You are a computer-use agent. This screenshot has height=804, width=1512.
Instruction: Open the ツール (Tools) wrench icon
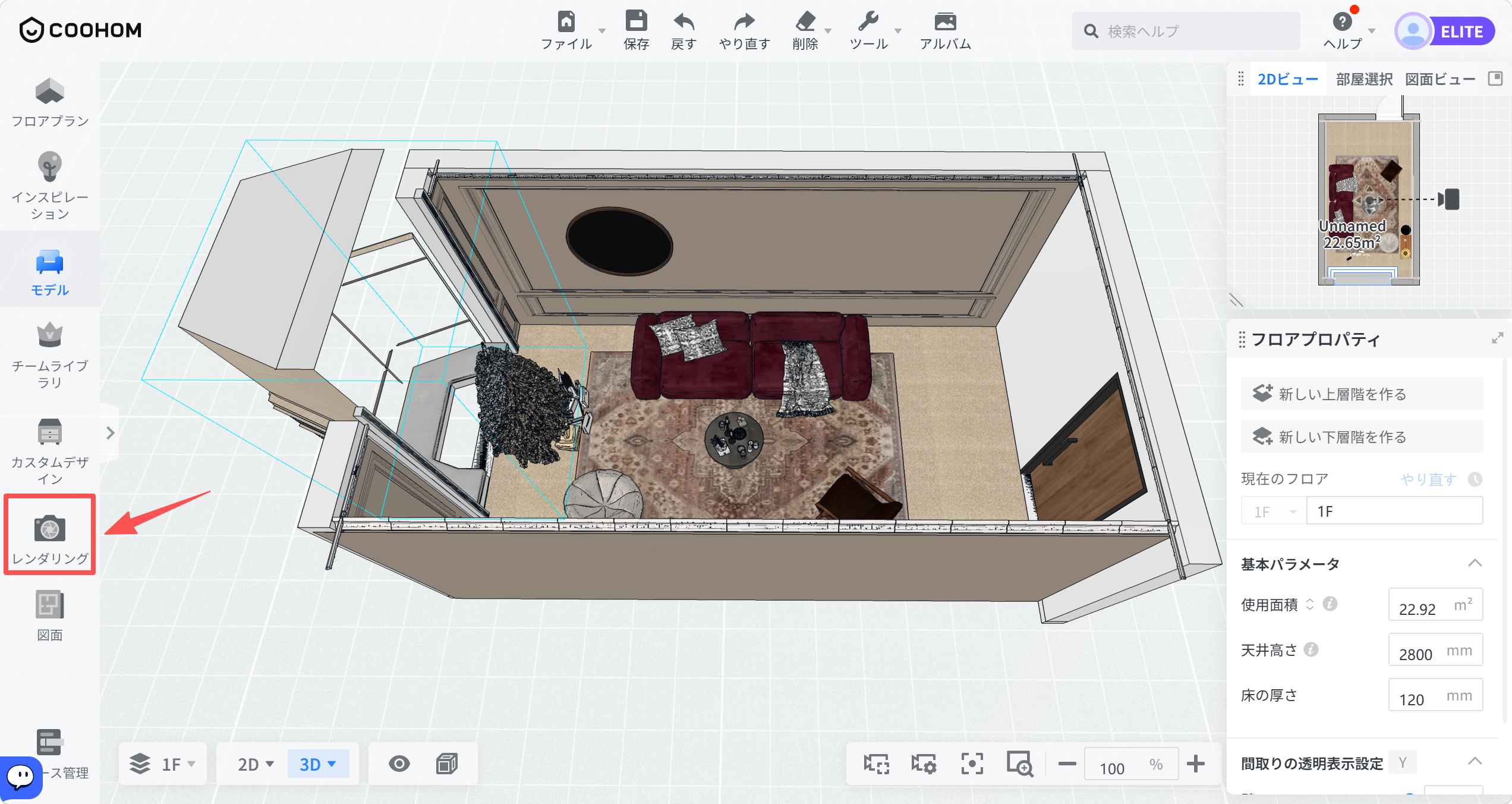point(868,22)
